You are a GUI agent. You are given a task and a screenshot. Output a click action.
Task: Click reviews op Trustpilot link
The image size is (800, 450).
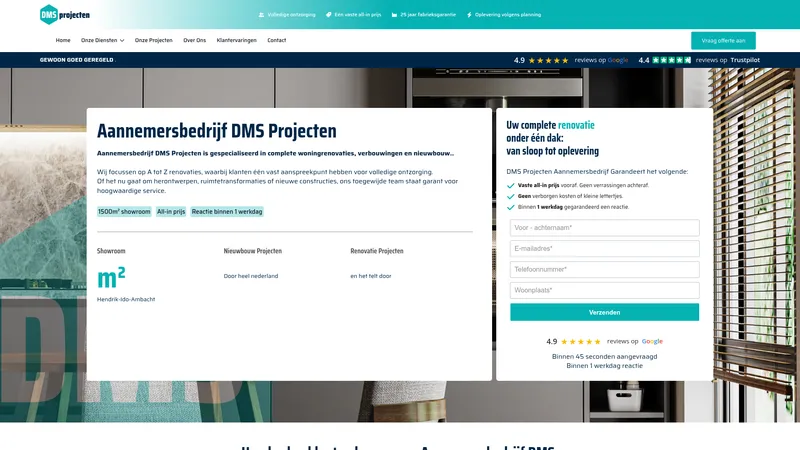tap(728, 60)
